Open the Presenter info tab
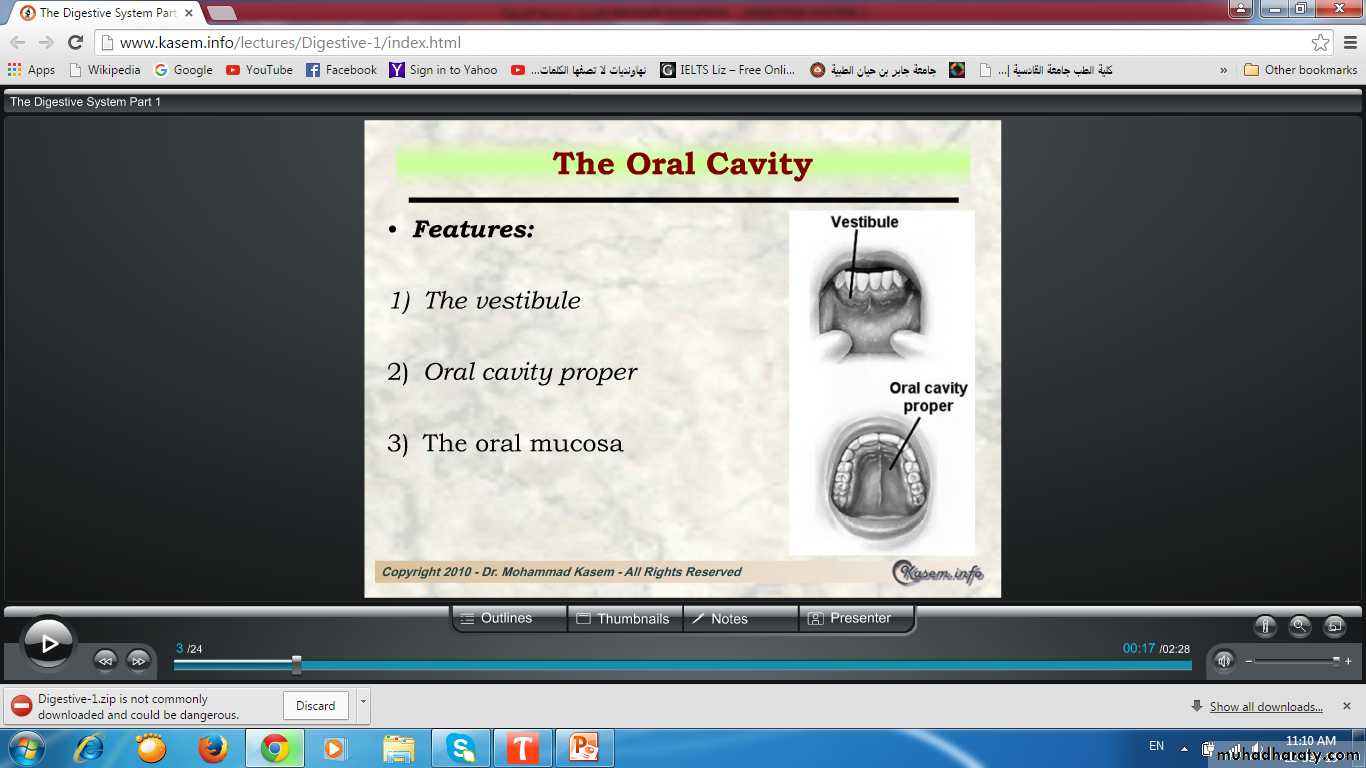Screen dimensions: 1366x768 point(856,619)
